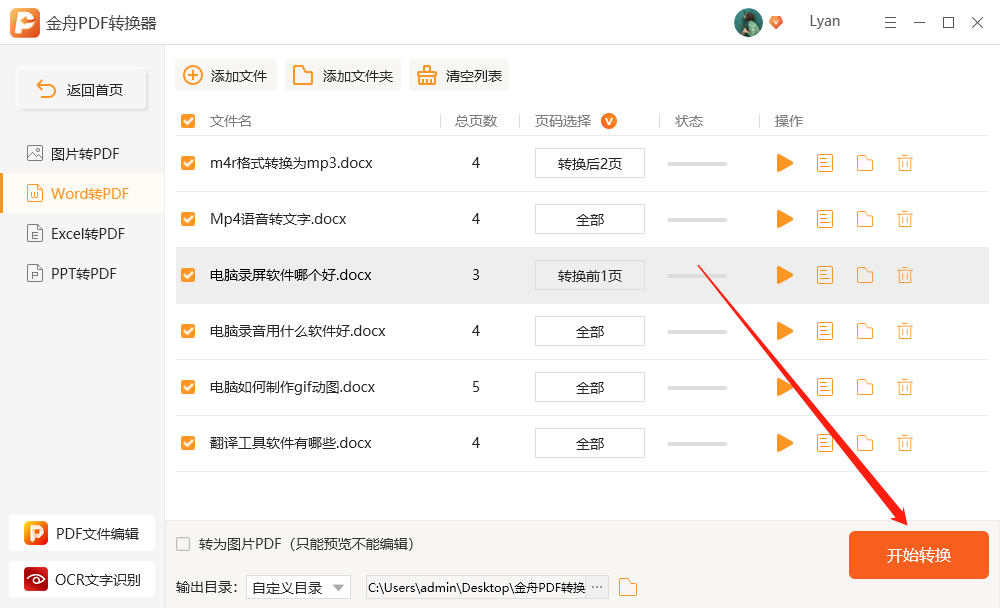The image size is (1000, 609).
Task: Click the output path text field
Action: (x=477, y=587)
